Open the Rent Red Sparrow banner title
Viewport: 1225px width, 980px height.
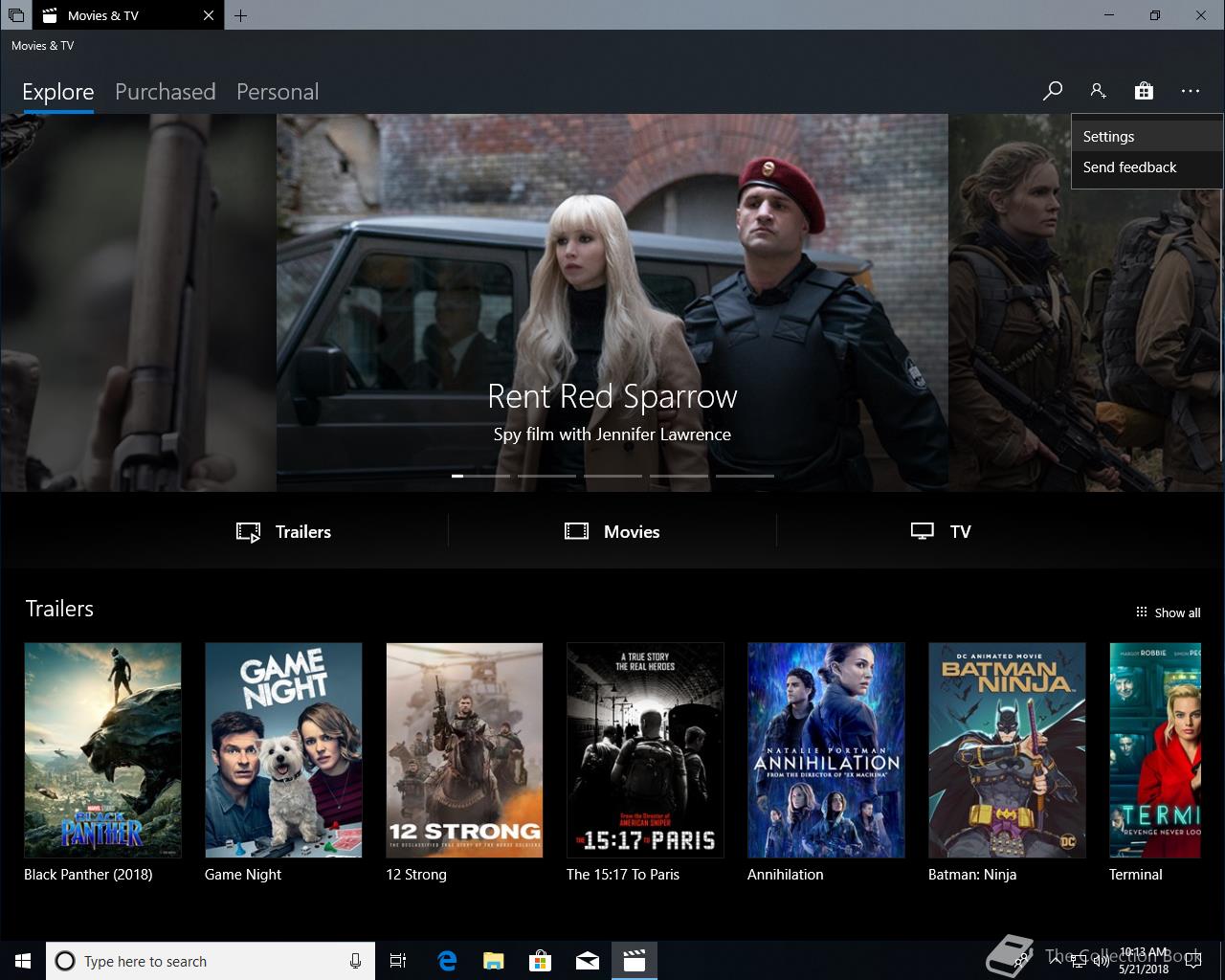[x=612, y=396]
